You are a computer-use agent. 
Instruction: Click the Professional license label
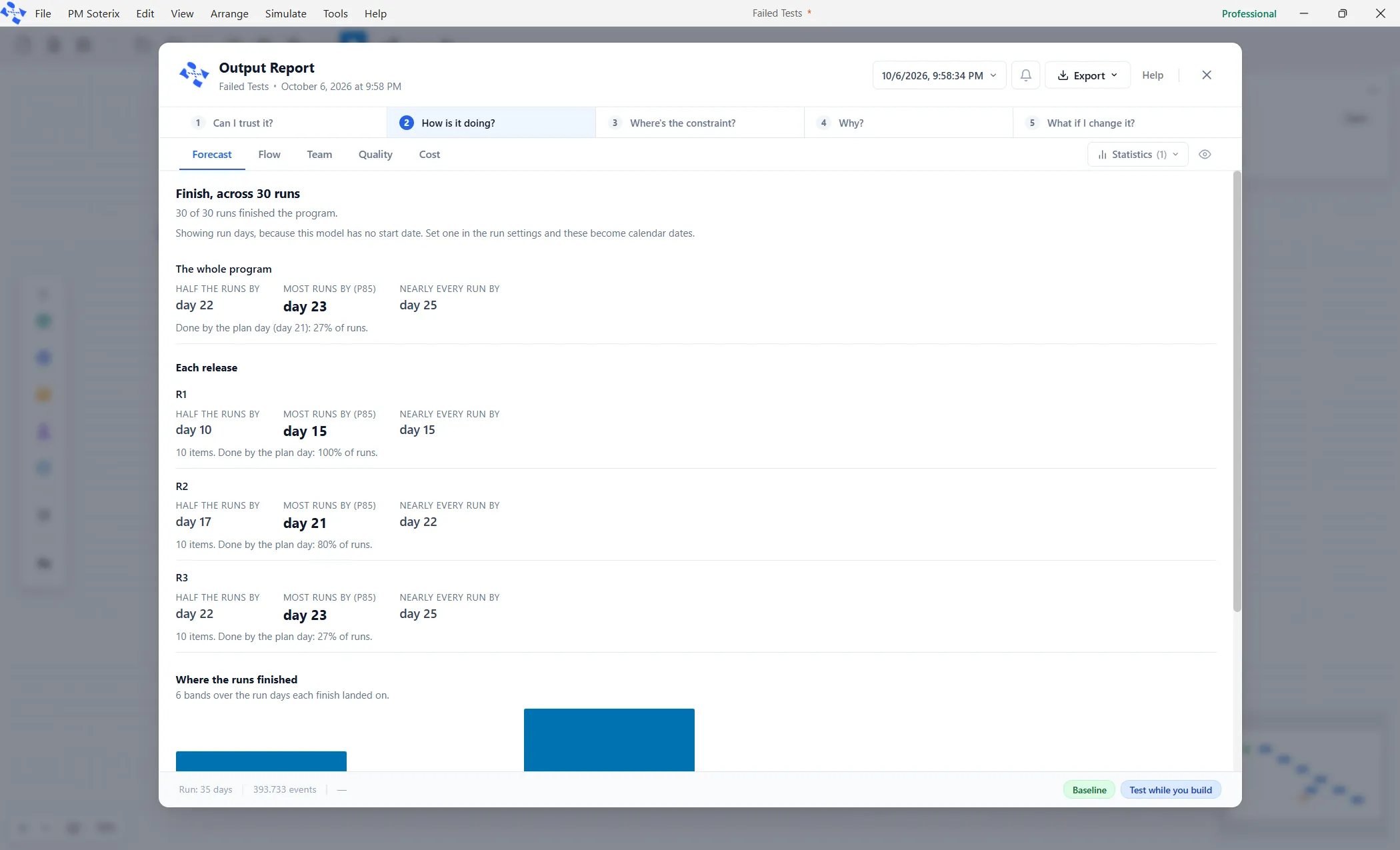(1249, 13)
